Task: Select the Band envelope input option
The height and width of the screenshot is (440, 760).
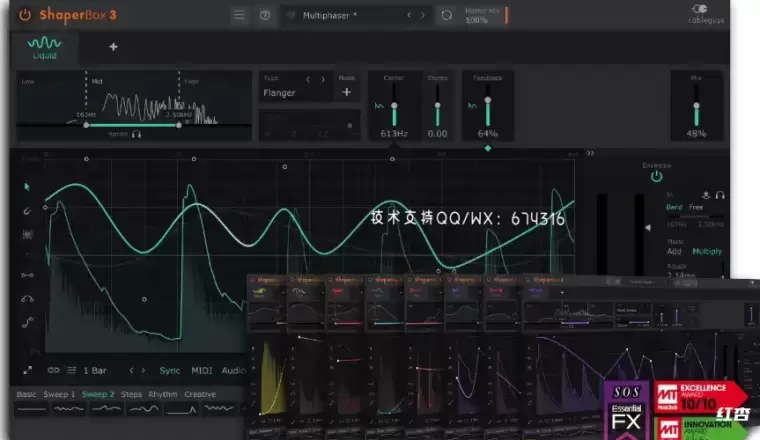Action: tap(674, 207)
